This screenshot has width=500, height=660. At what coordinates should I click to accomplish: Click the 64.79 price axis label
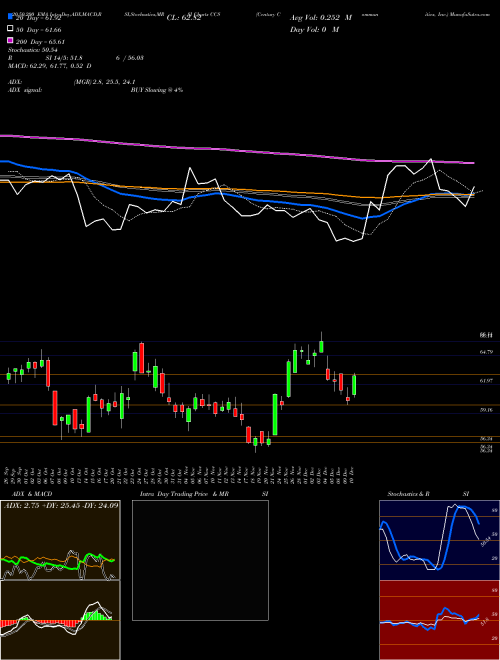pyautogui.click(x=486, y=352)
